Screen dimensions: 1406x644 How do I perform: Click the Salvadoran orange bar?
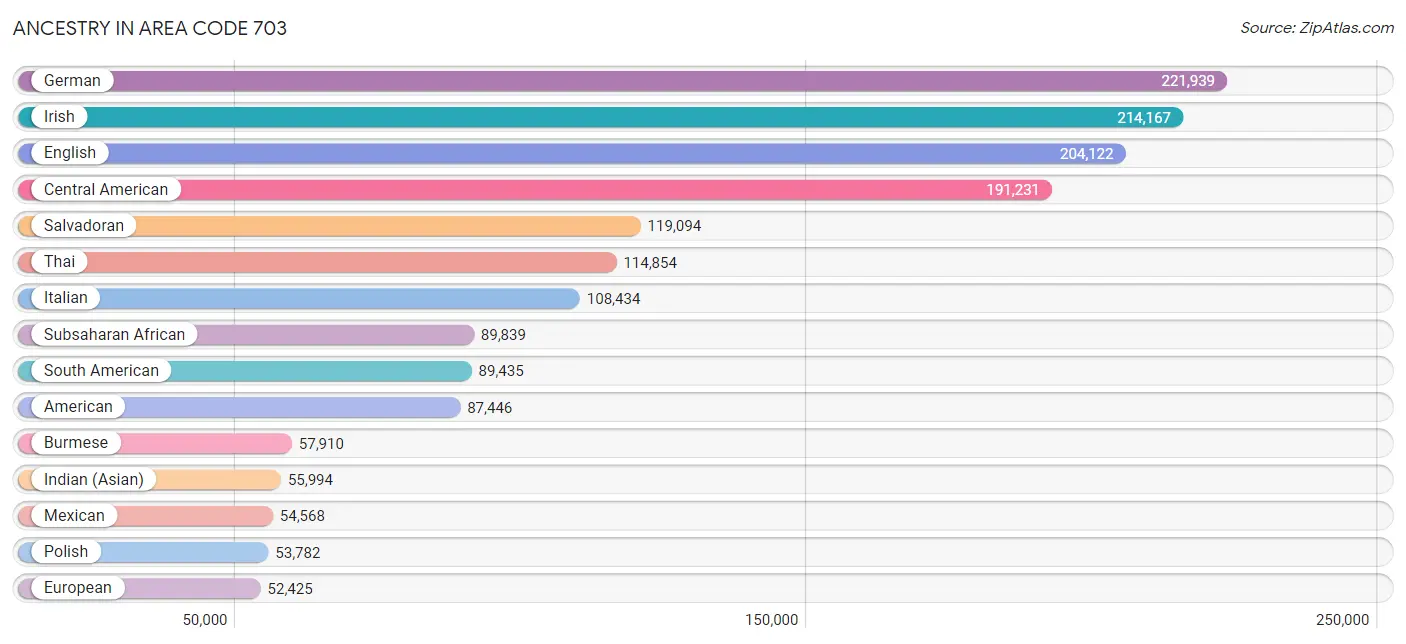tap(329, 226)
